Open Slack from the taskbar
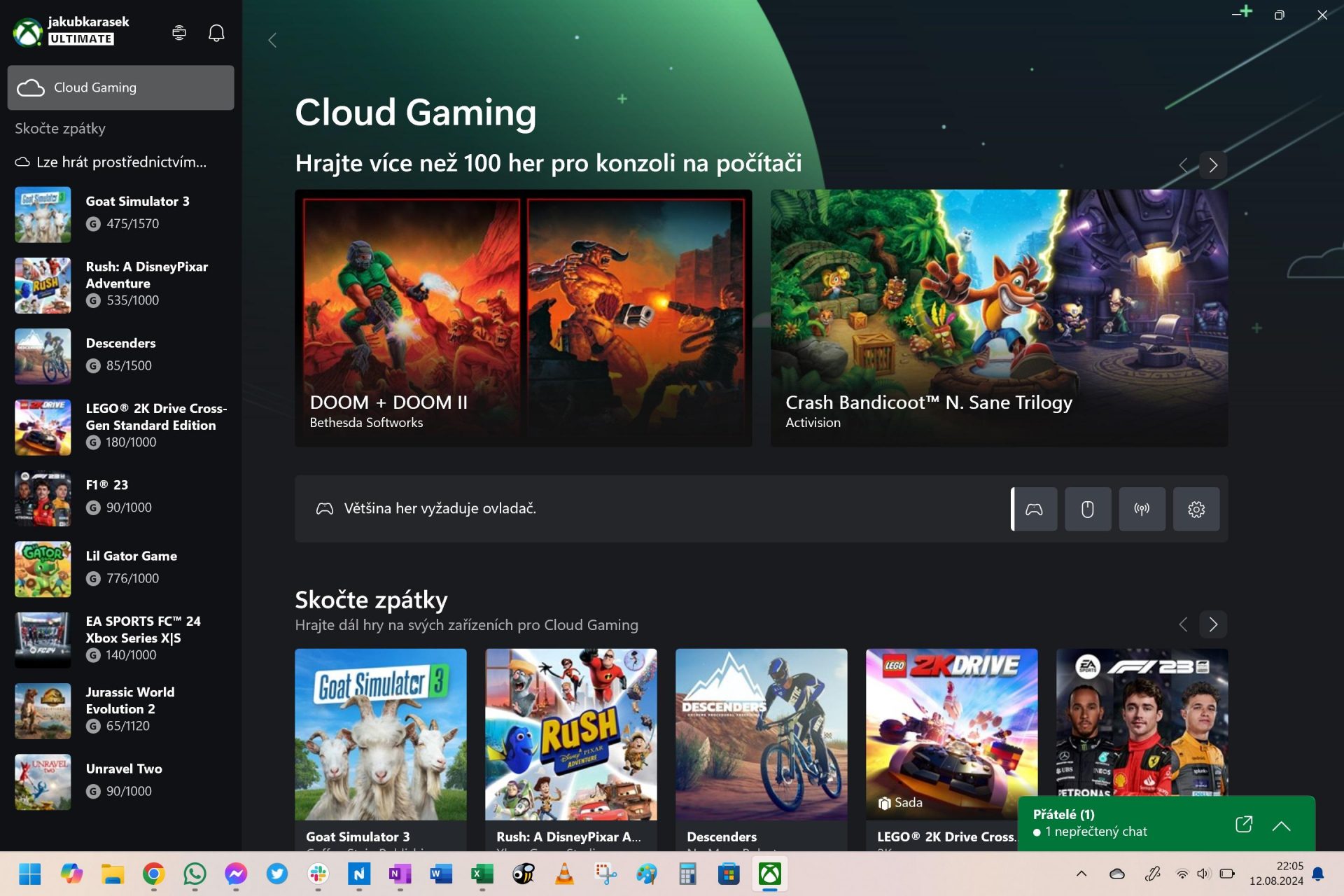Image resolution: width=1344 pixels, height=896 pixels. coord(318,874)
